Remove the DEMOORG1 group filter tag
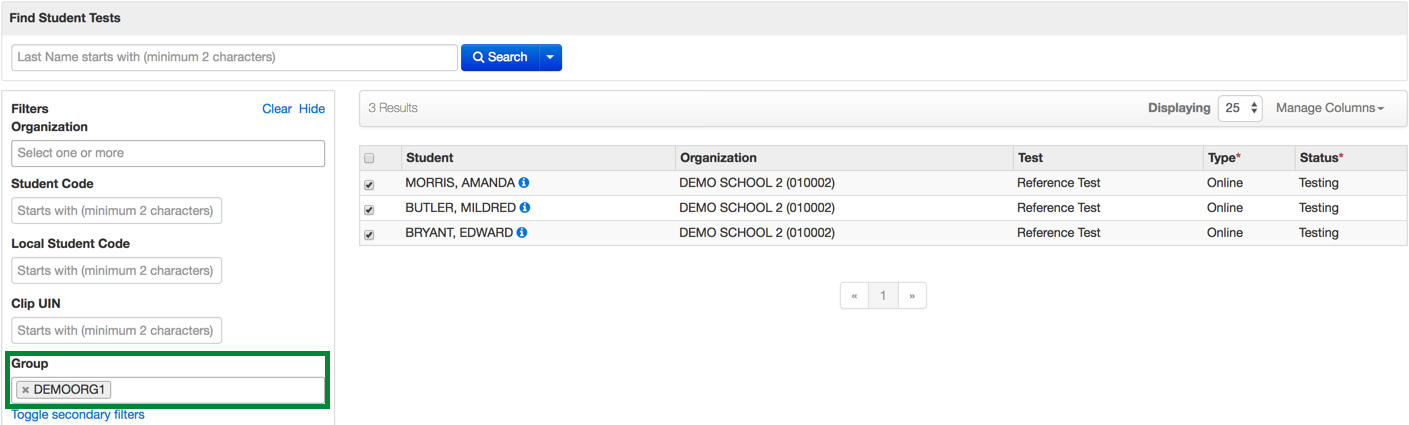Image resolution: width=1409 pixels, height=425 pixels. [25, 390]
